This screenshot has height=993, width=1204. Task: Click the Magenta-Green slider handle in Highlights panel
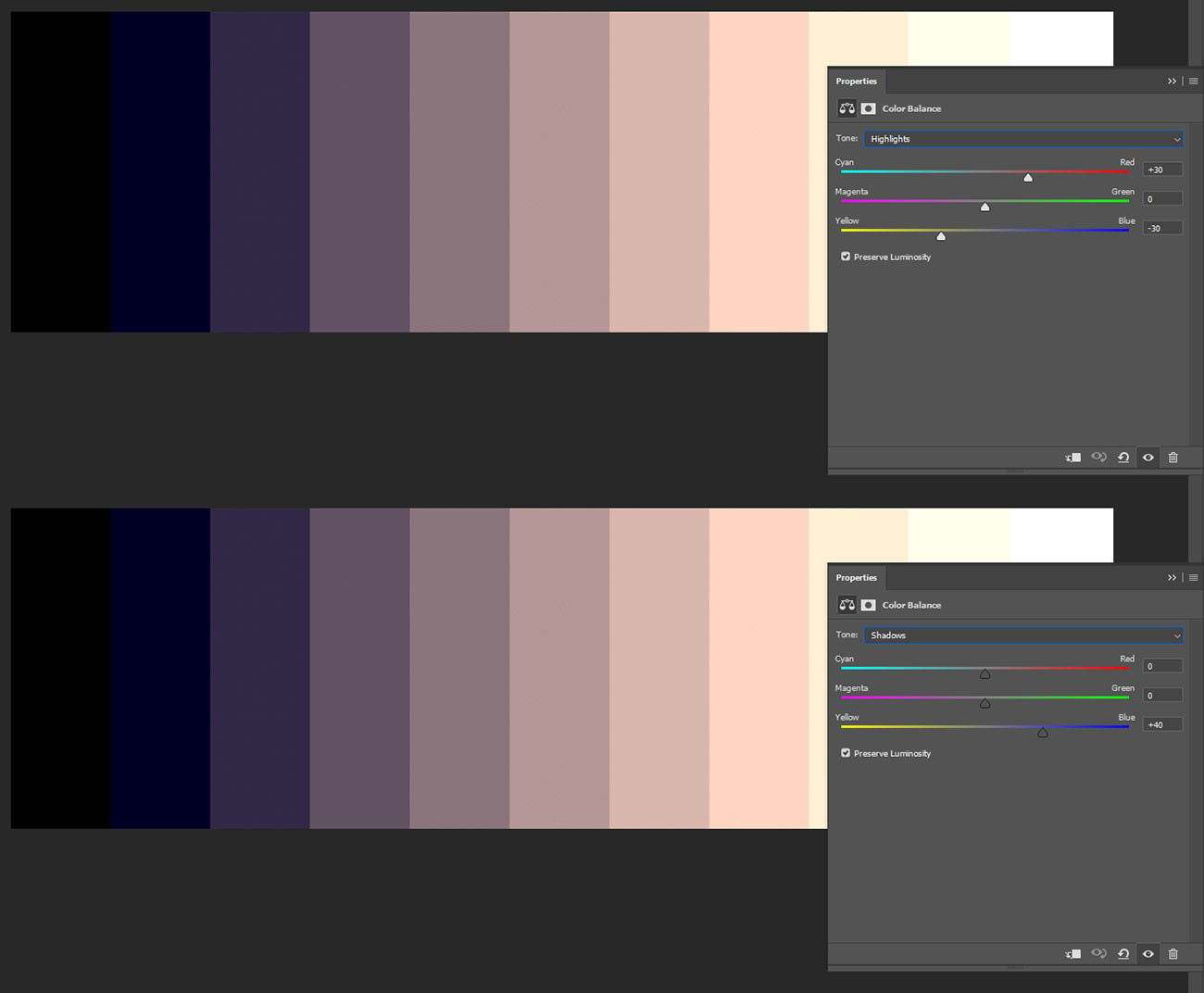point(985,207)
